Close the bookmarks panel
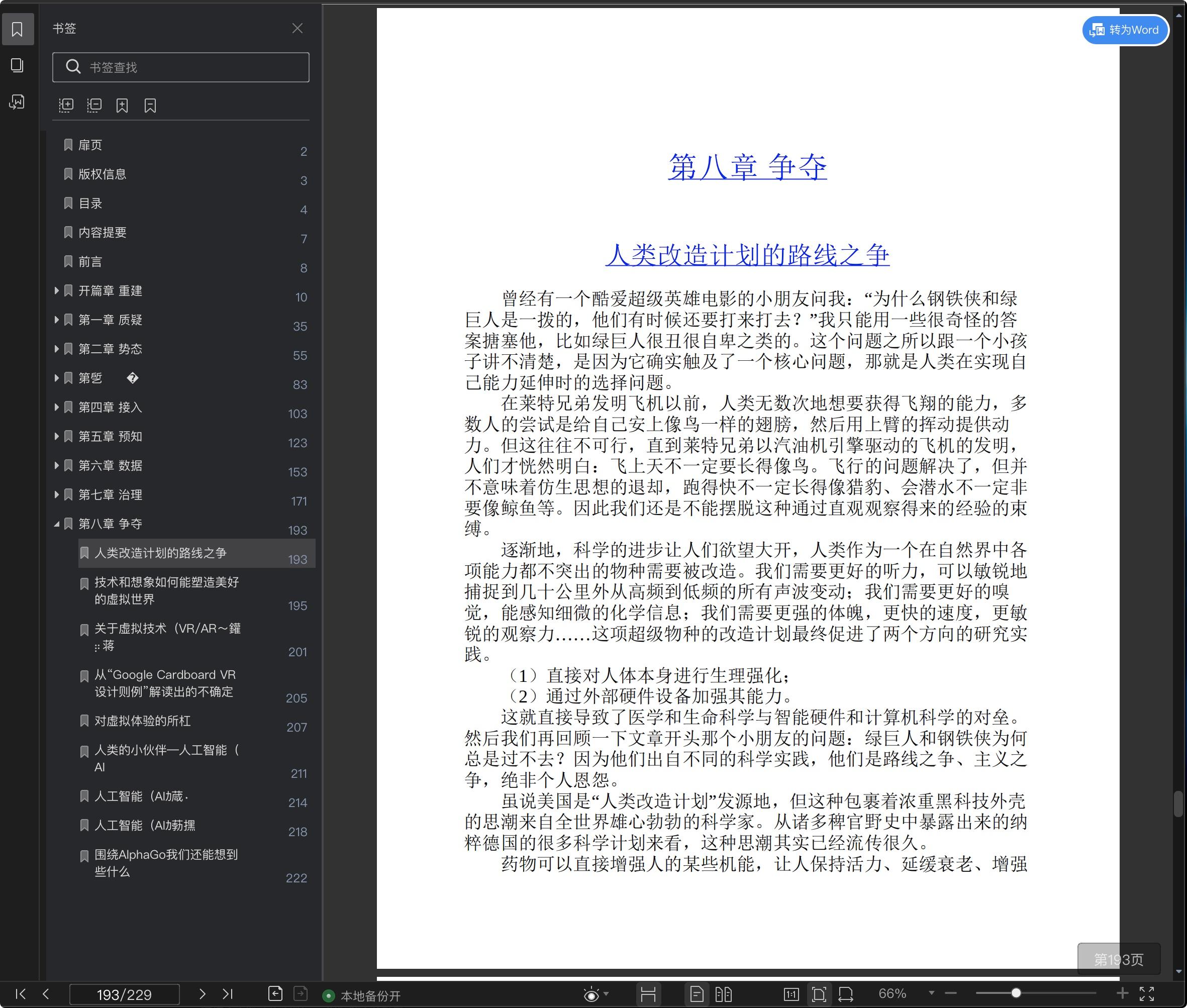Screen dimensions: 1187x1008 [297, 28]
